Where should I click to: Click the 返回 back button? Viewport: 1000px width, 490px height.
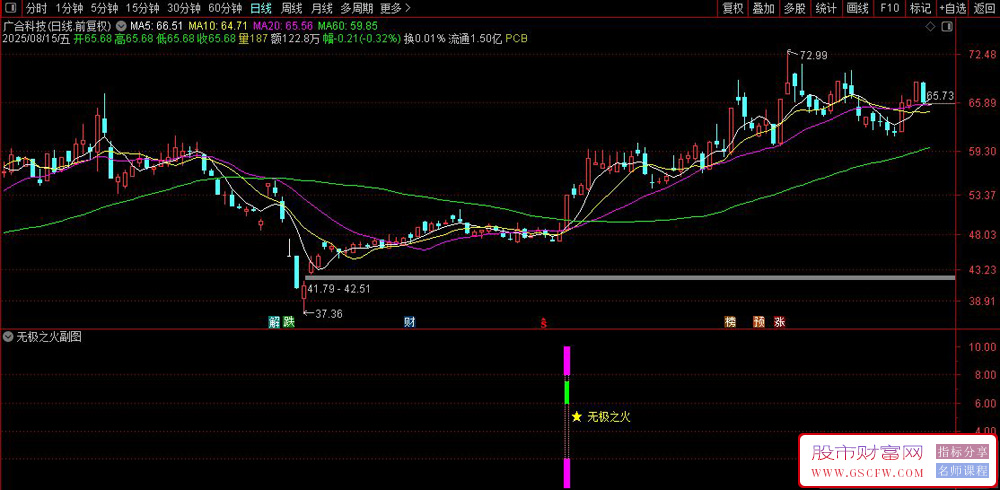[x=984, y=8]
